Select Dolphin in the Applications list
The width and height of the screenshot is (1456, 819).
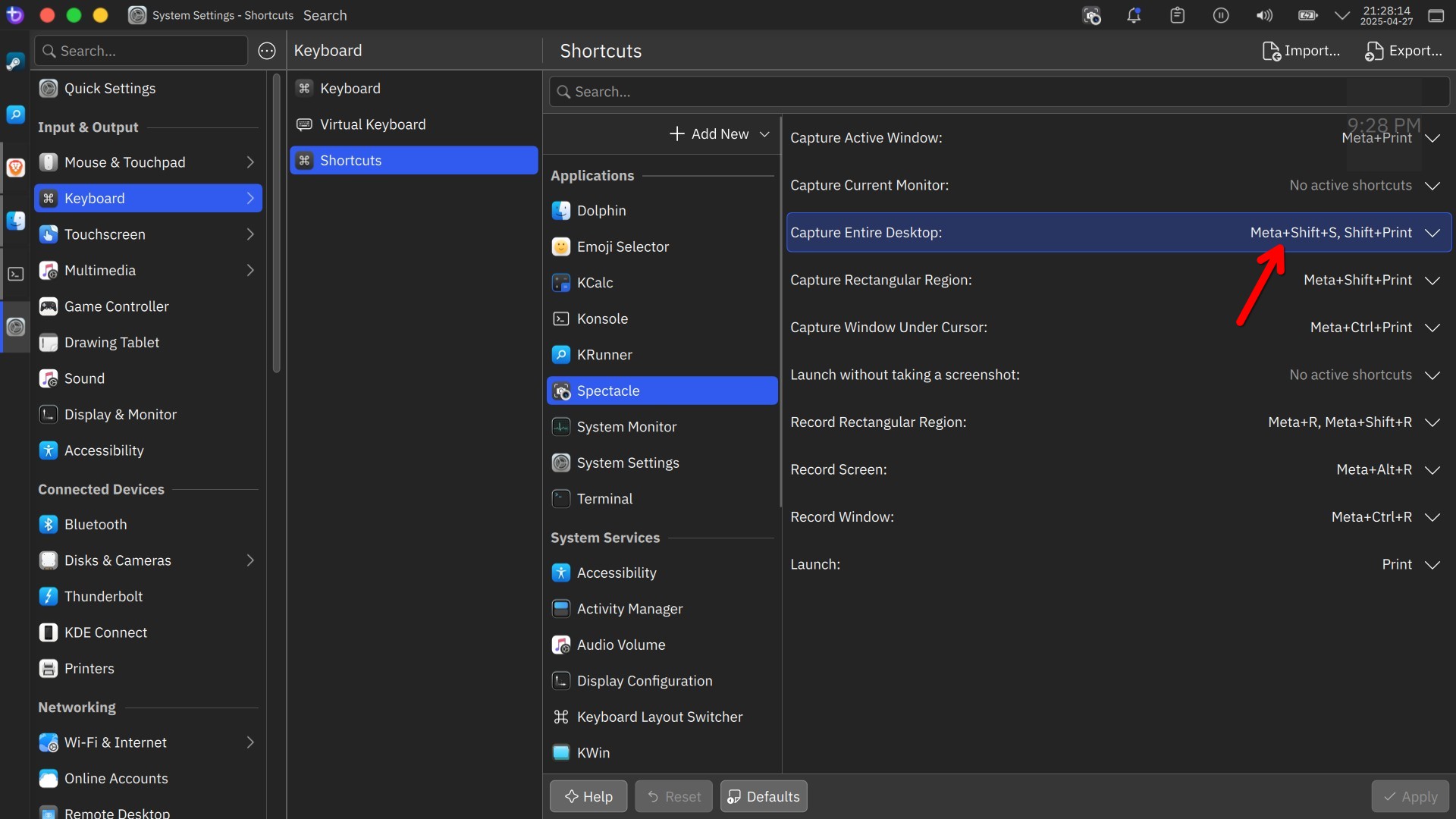tap(662, 211)
